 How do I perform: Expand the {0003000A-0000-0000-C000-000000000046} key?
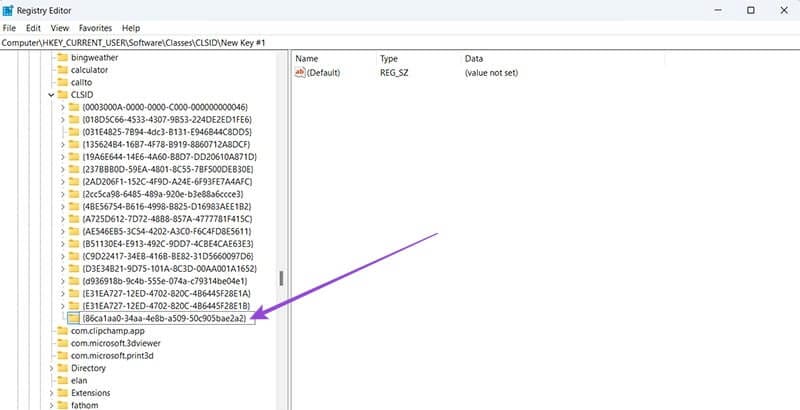tap(62, 107)
